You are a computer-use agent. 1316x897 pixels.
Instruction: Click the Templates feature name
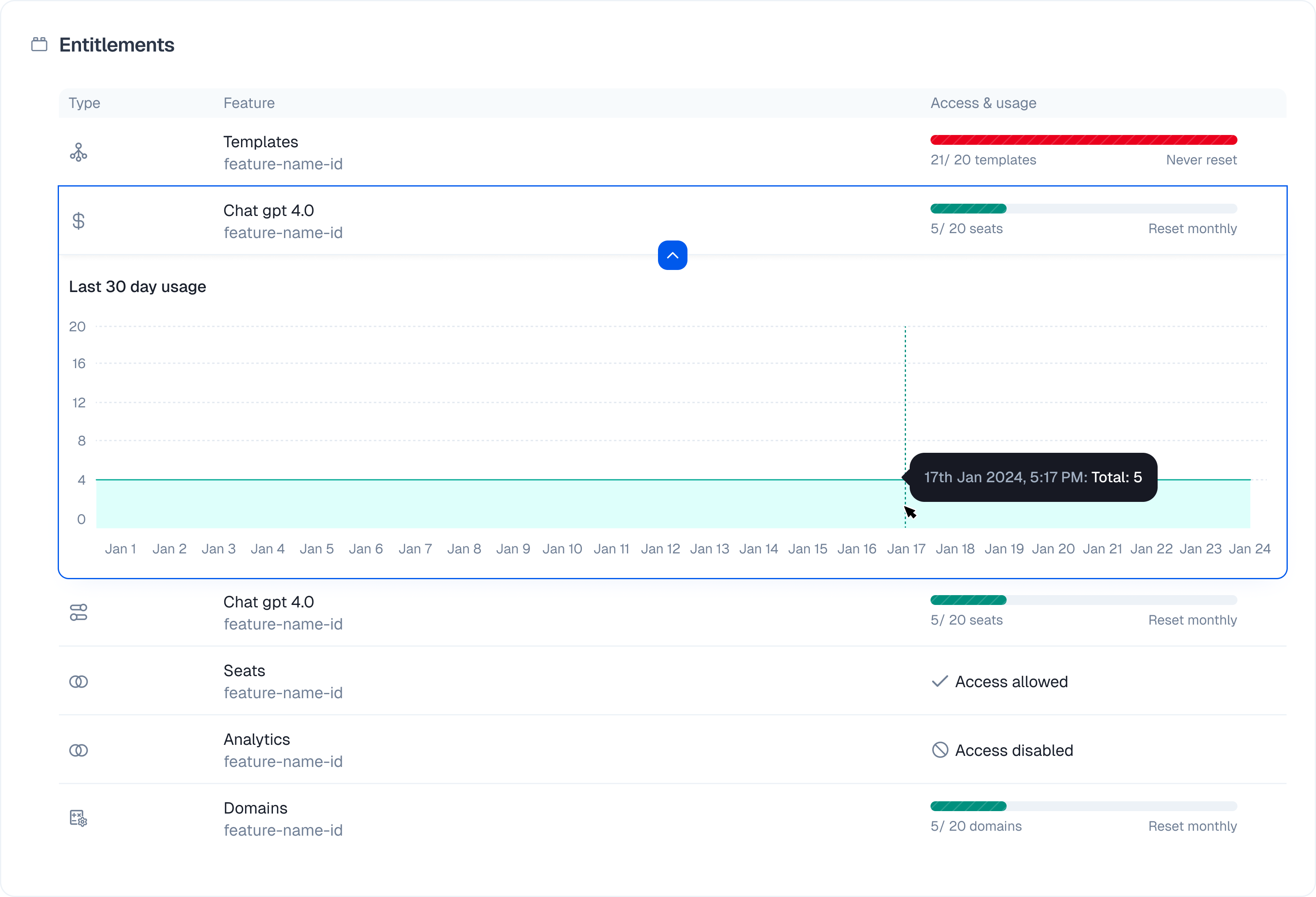click(x=261, y=142)
